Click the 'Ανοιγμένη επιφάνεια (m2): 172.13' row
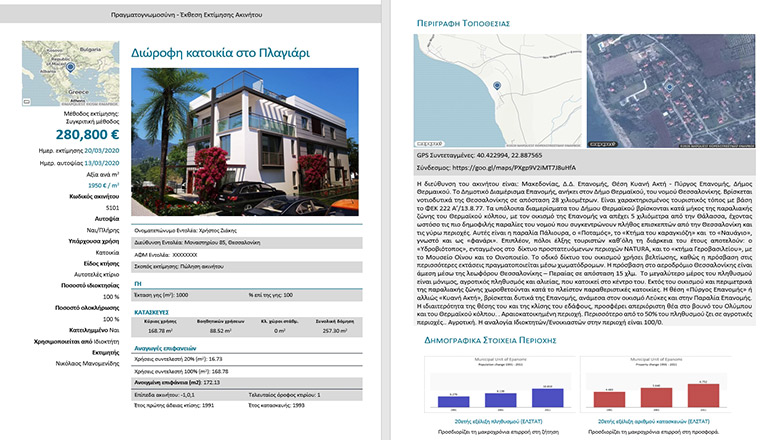Image resolution: width=770 pixels, height=440 pixels. [x=247, y=383]
